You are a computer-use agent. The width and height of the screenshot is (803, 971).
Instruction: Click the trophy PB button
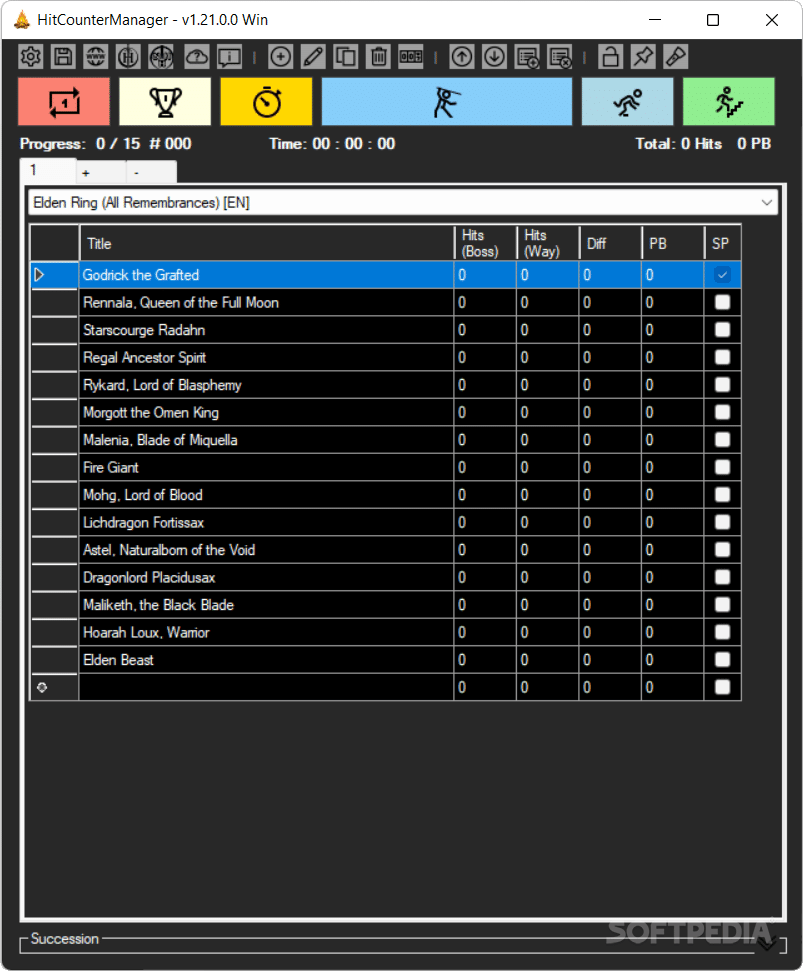pyautogui.click(x=165, y=102)
